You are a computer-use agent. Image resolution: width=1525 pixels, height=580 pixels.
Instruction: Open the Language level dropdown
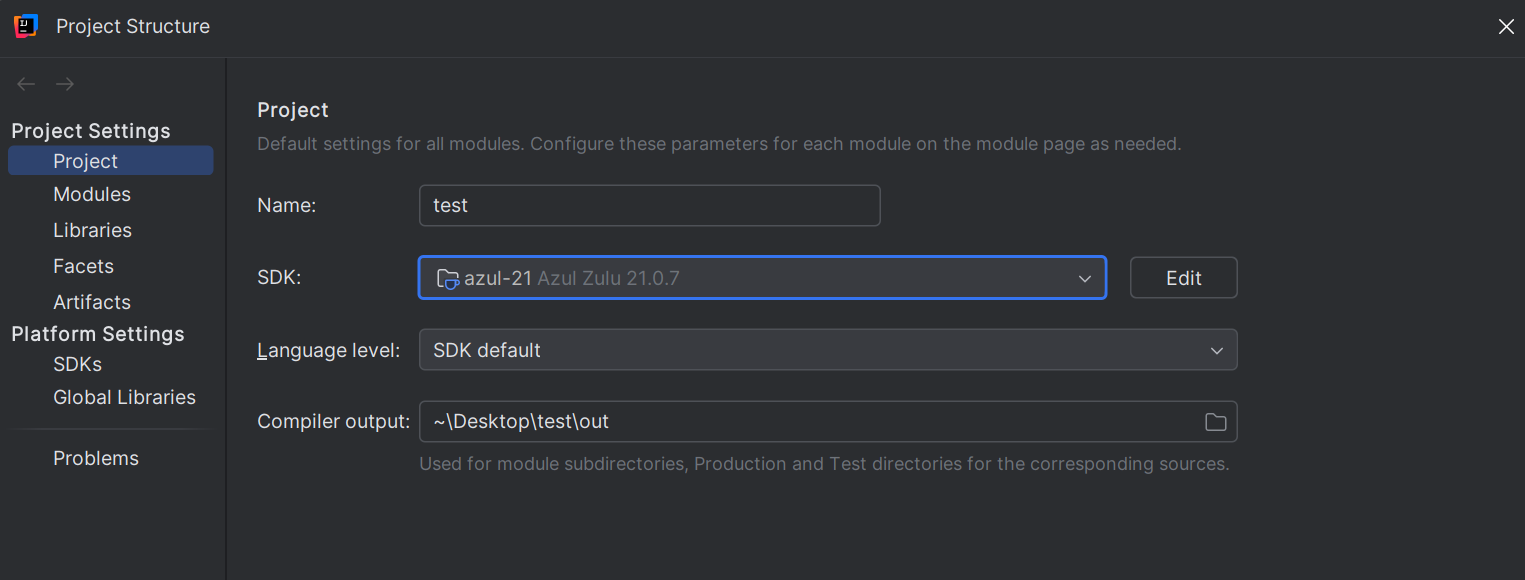tap(1216, 350)
